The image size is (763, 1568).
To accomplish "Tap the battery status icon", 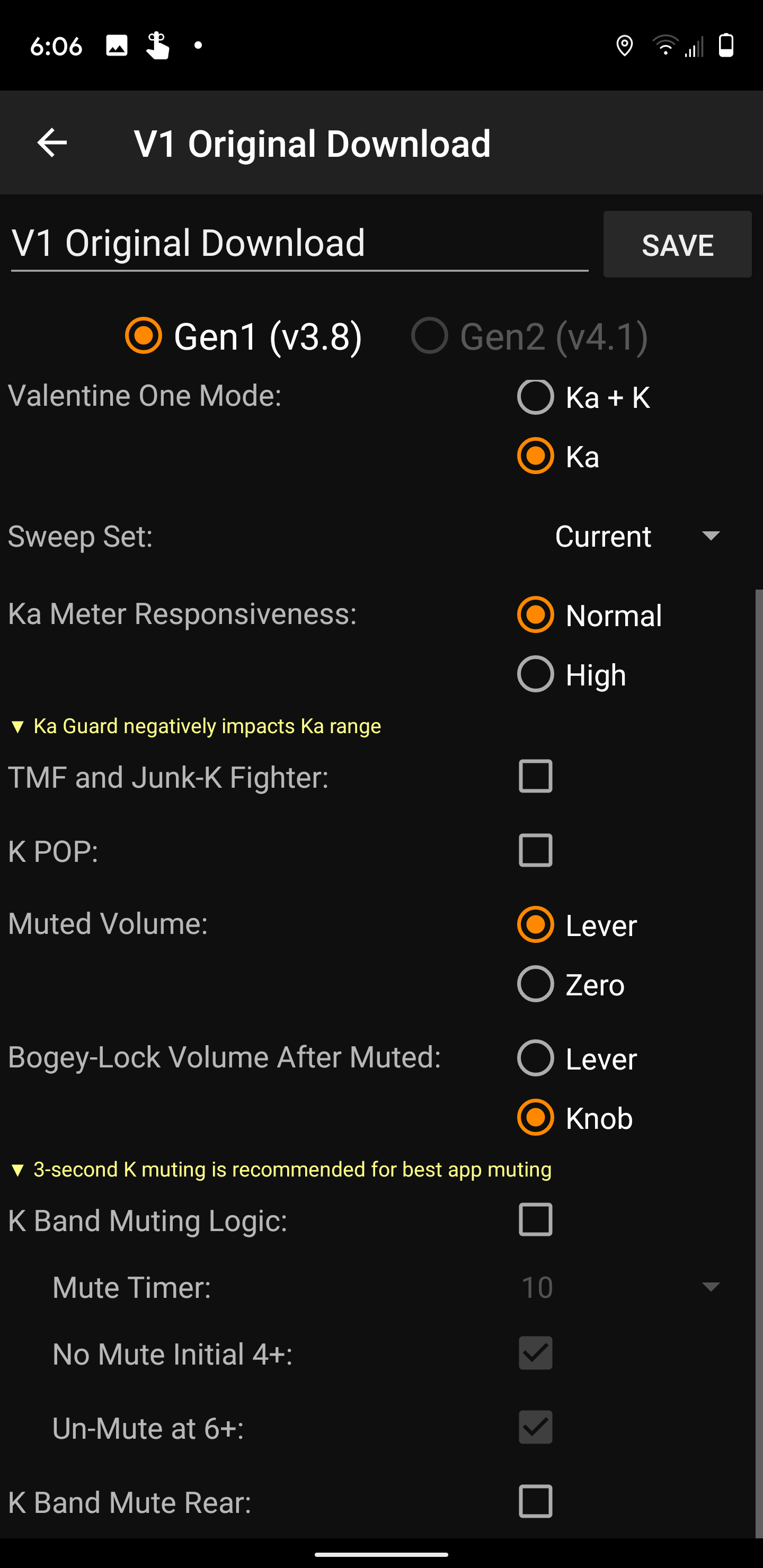I will point(726,46).
